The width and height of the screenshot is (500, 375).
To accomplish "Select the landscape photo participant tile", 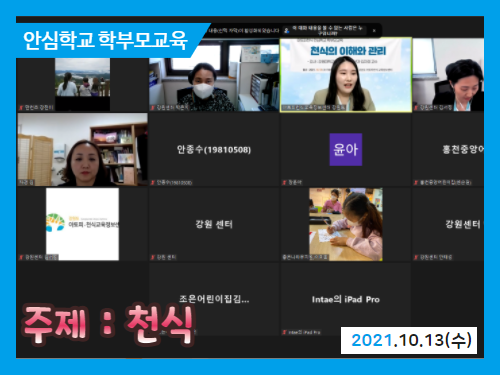I will (x=82, y=84).
